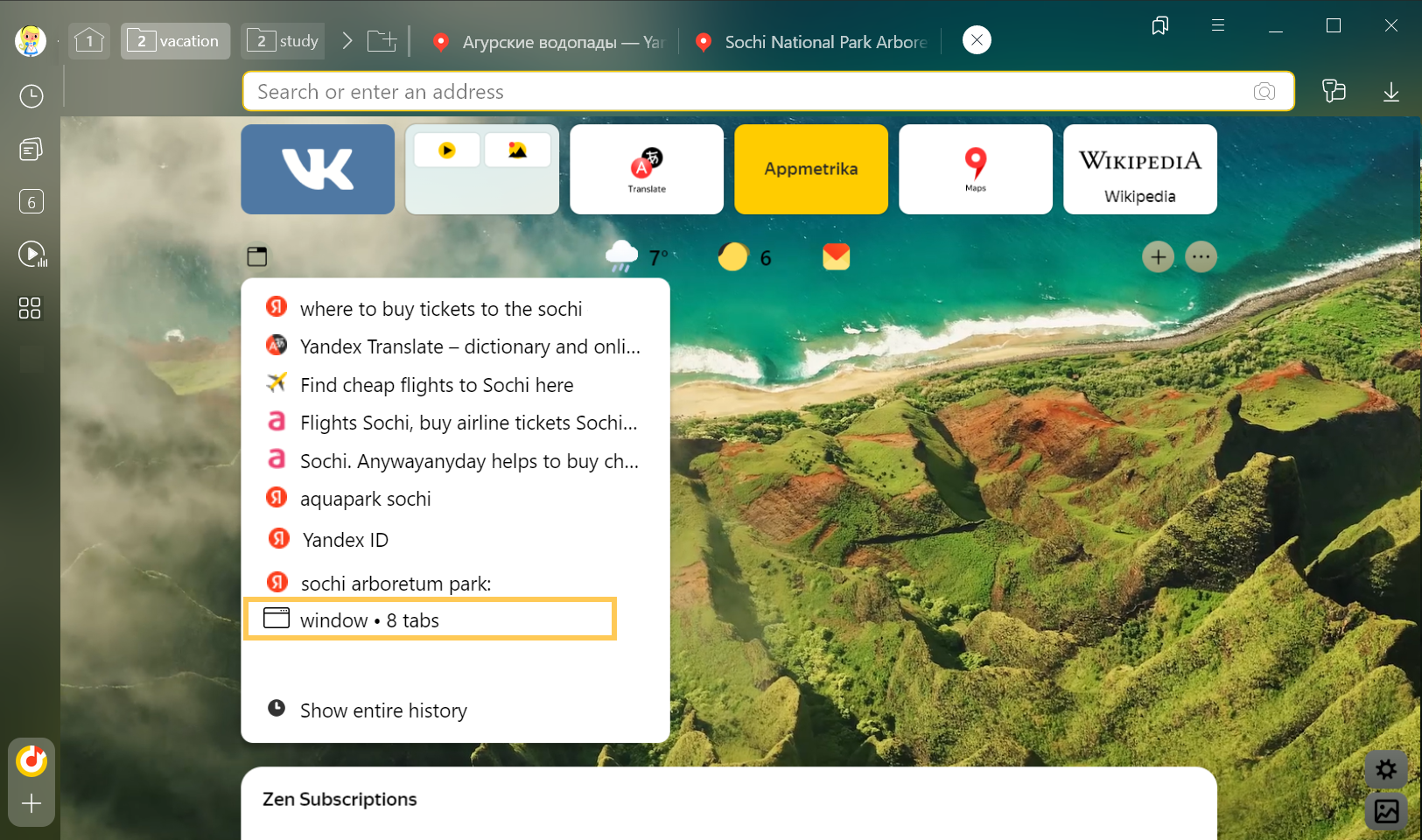This screenshot has height=840, width=1422.
Task: Click the Search or enter an address field
Action: 768,92
